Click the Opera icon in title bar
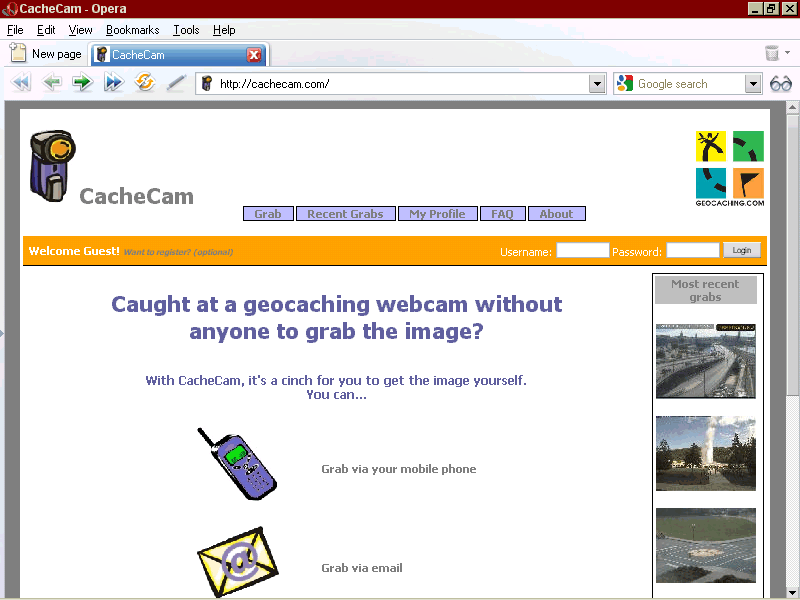Viewport: 800px width, 600px height. (9, 9)
